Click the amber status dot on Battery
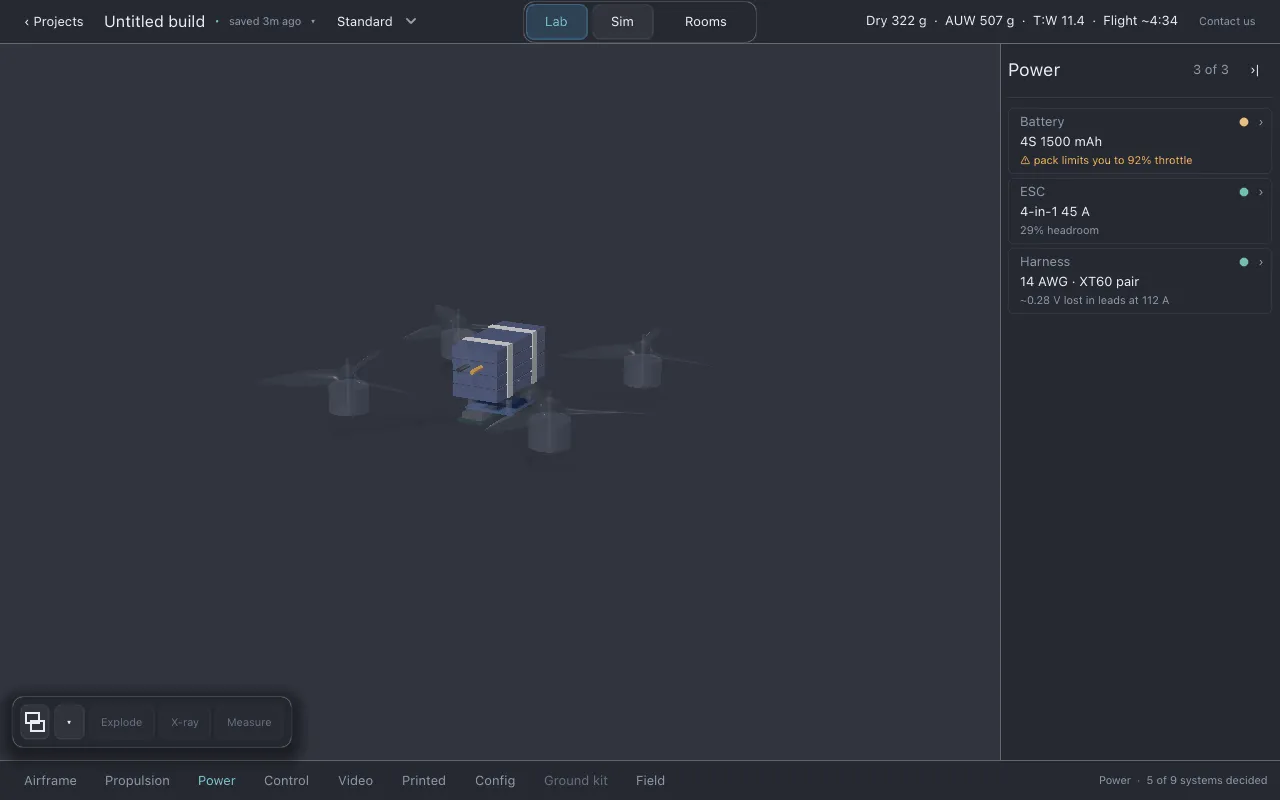 pyautogui.click(x=1244, y=122)
